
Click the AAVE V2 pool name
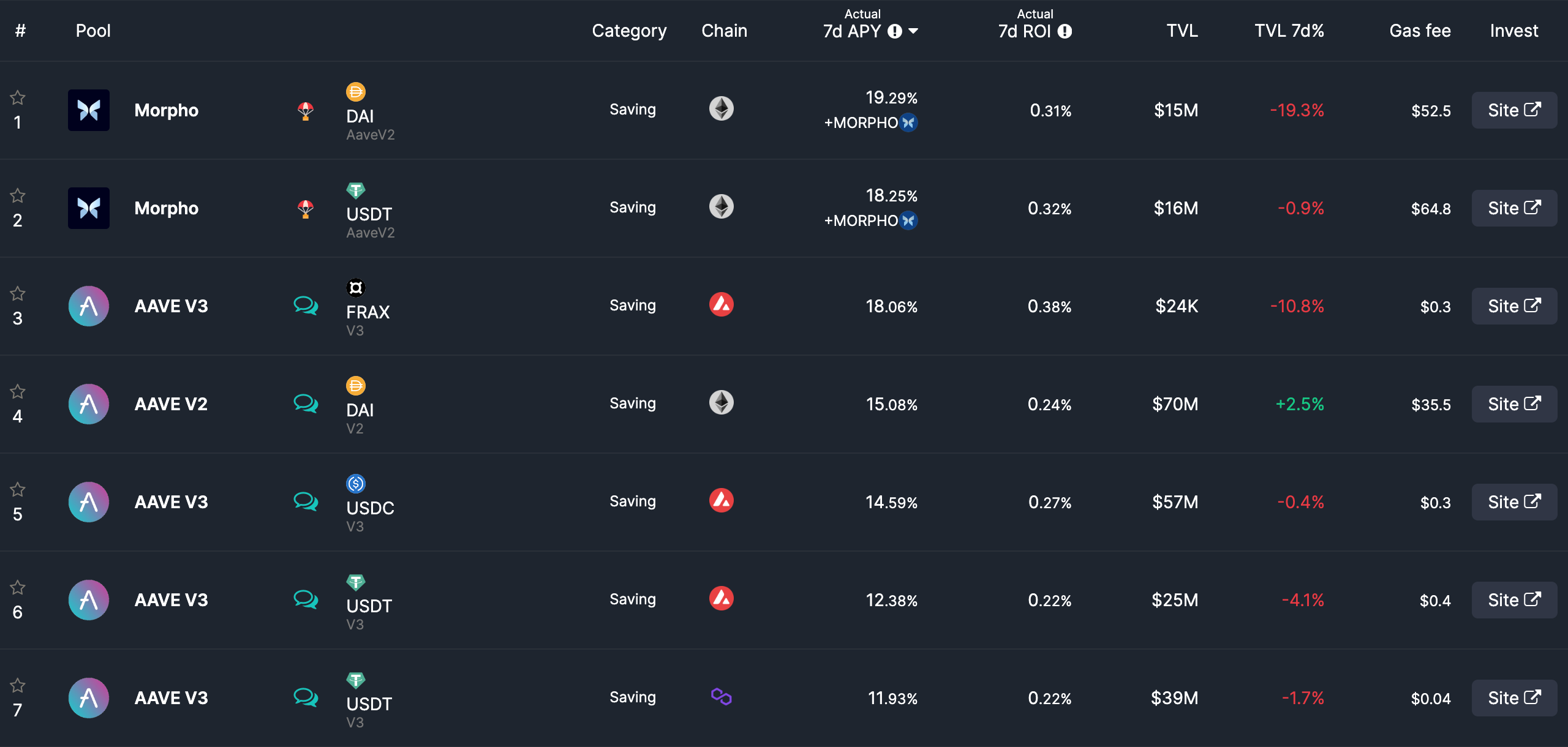tap(171, 404)
